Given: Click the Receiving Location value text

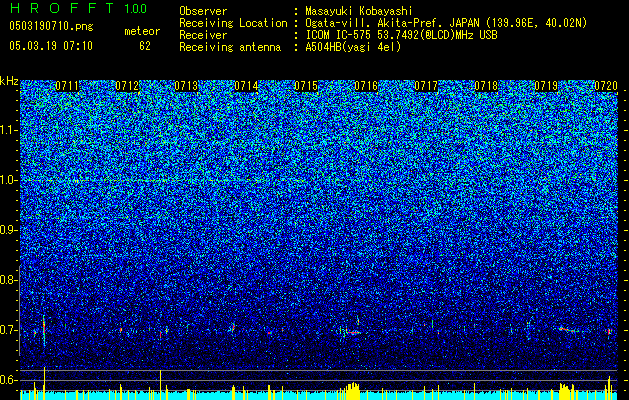Looking at the screenshot, I should (446, 23).
